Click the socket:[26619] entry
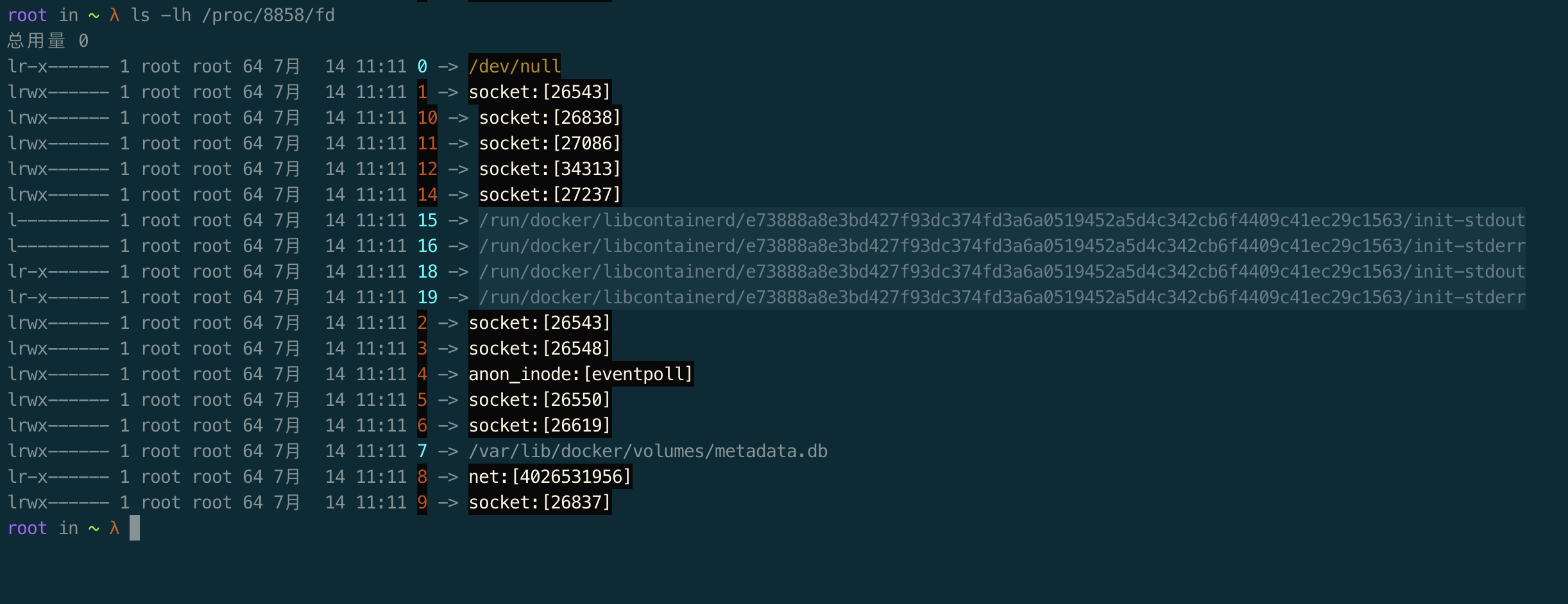Image resolution: width=1568 pixels, height=604 pixels. 540,425
